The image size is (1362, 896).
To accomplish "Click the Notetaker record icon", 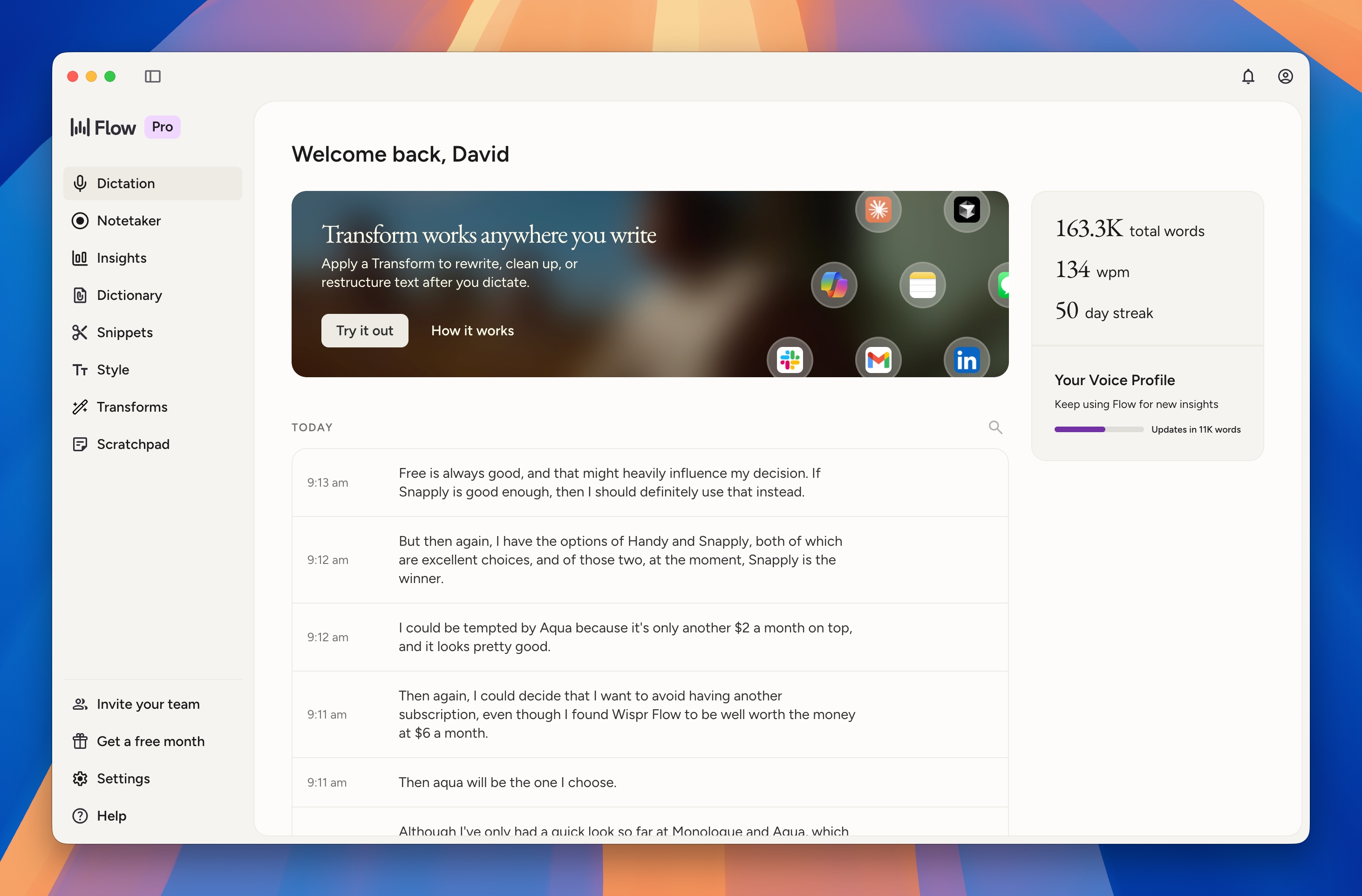I will pos(80,220).
